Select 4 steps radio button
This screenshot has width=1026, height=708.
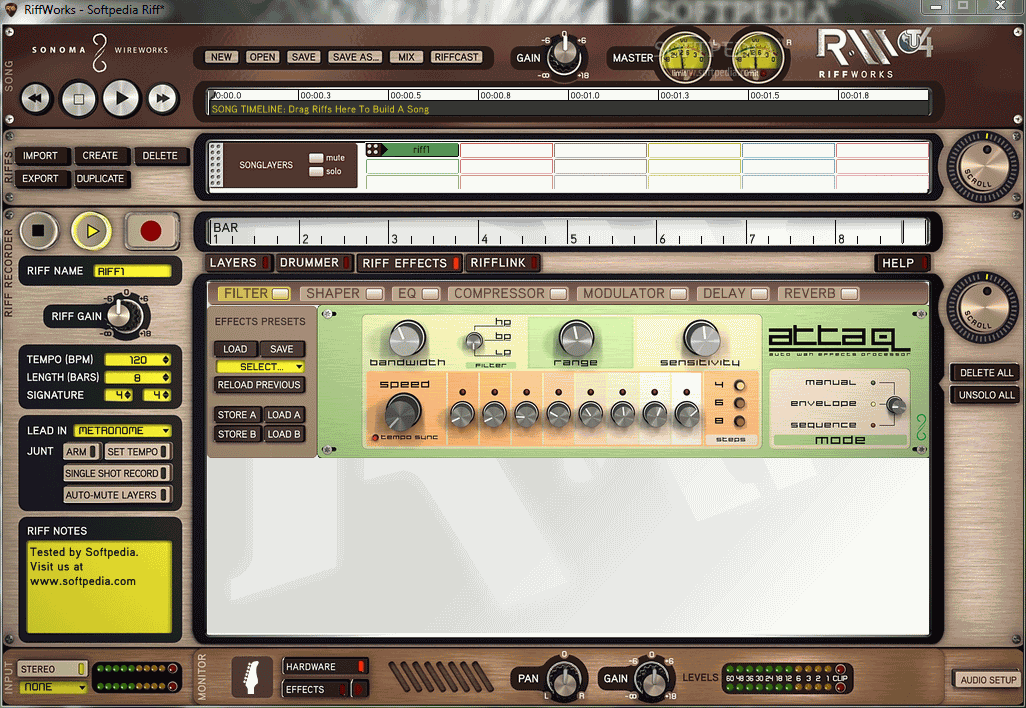[x=739, y=385]
